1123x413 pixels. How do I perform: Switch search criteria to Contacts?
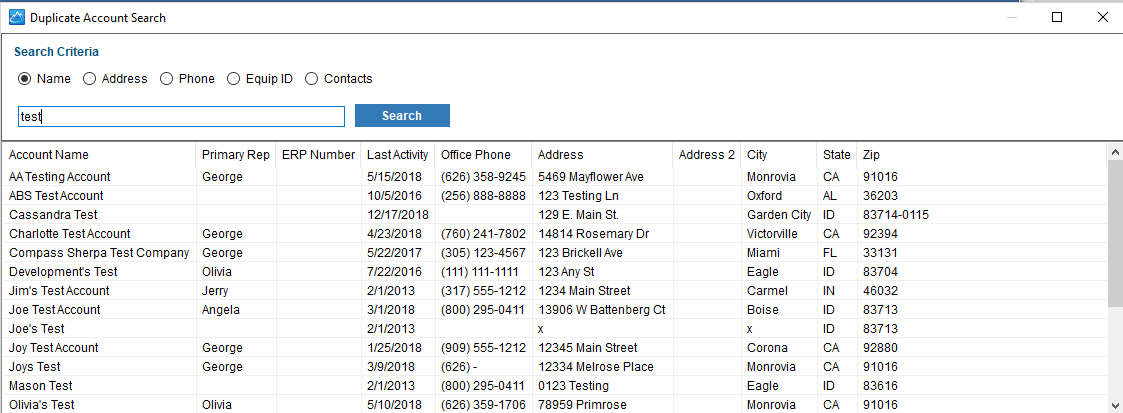[312, 79]
